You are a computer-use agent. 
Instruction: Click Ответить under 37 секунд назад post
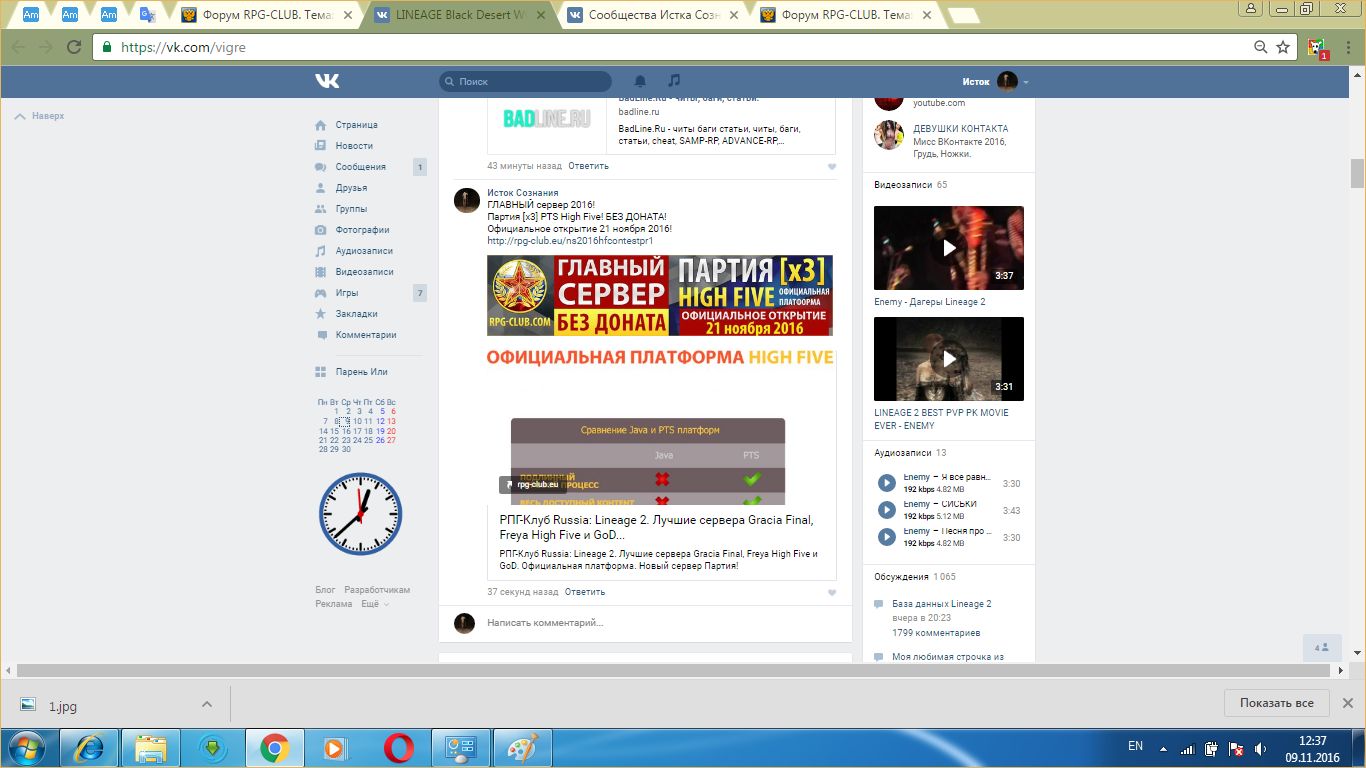tap(585, 592)
